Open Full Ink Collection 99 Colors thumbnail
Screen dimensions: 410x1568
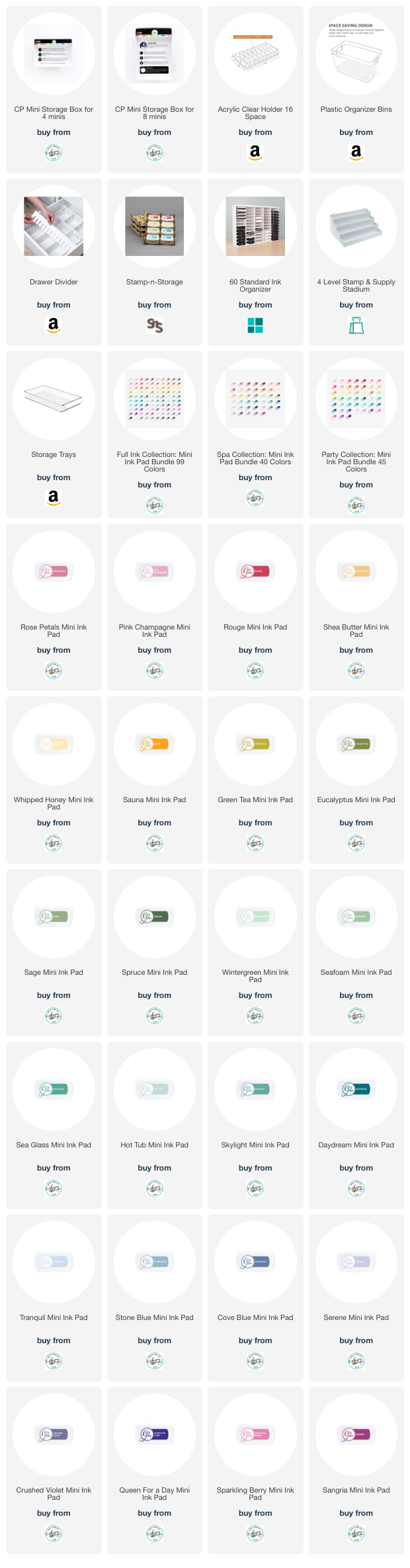point(155,399)
